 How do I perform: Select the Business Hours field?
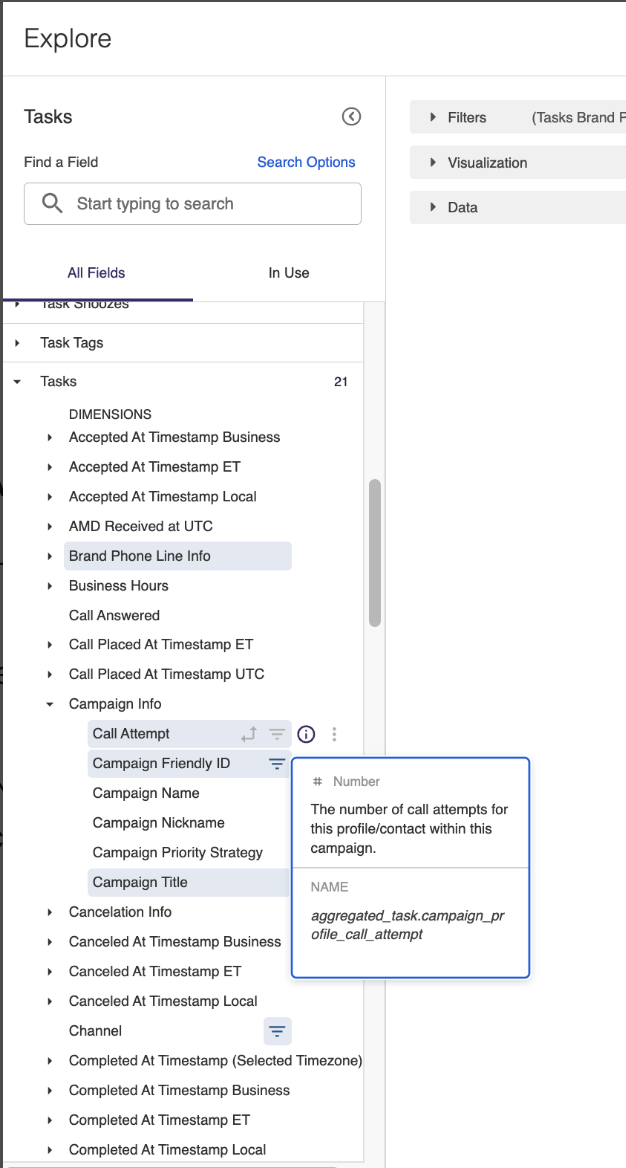pos(118,585)
